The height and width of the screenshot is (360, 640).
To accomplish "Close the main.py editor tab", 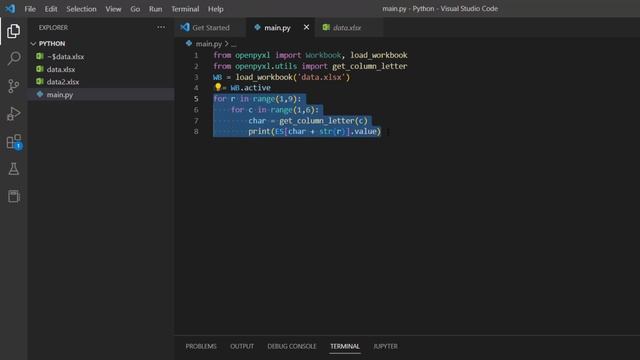I will tap(306, 27).
